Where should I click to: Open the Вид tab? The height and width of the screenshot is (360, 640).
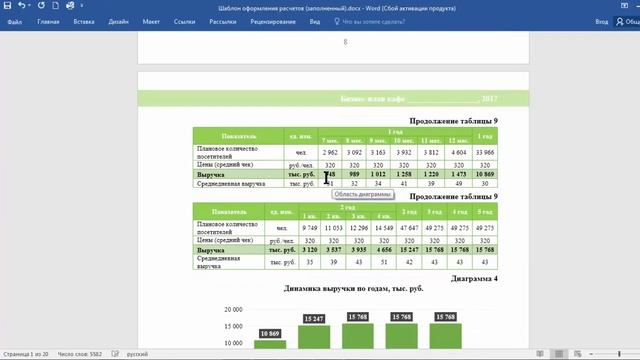(315, 22)
